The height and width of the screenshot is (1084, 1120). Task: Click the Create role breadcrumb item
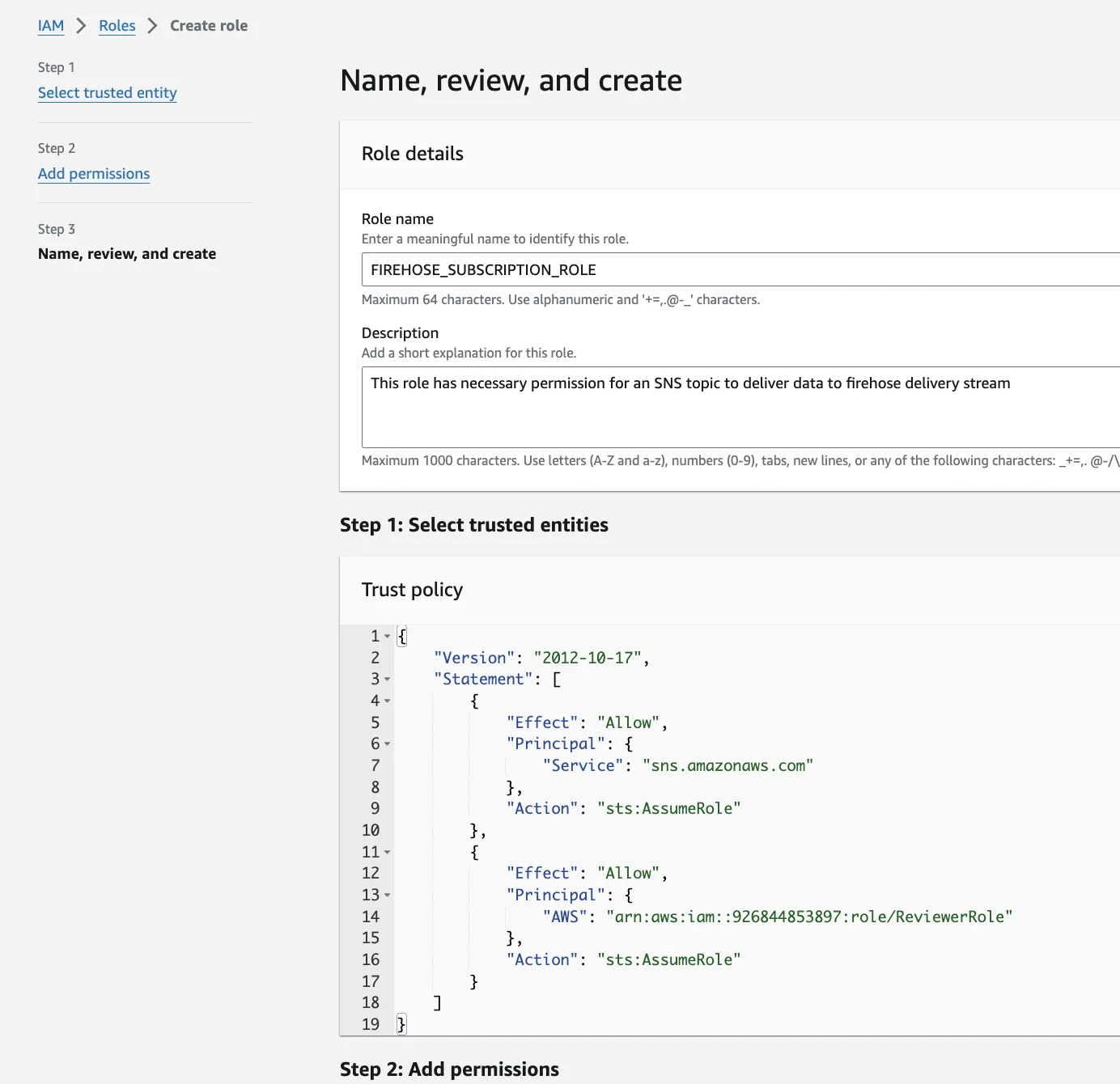click(x=209, y=26)
